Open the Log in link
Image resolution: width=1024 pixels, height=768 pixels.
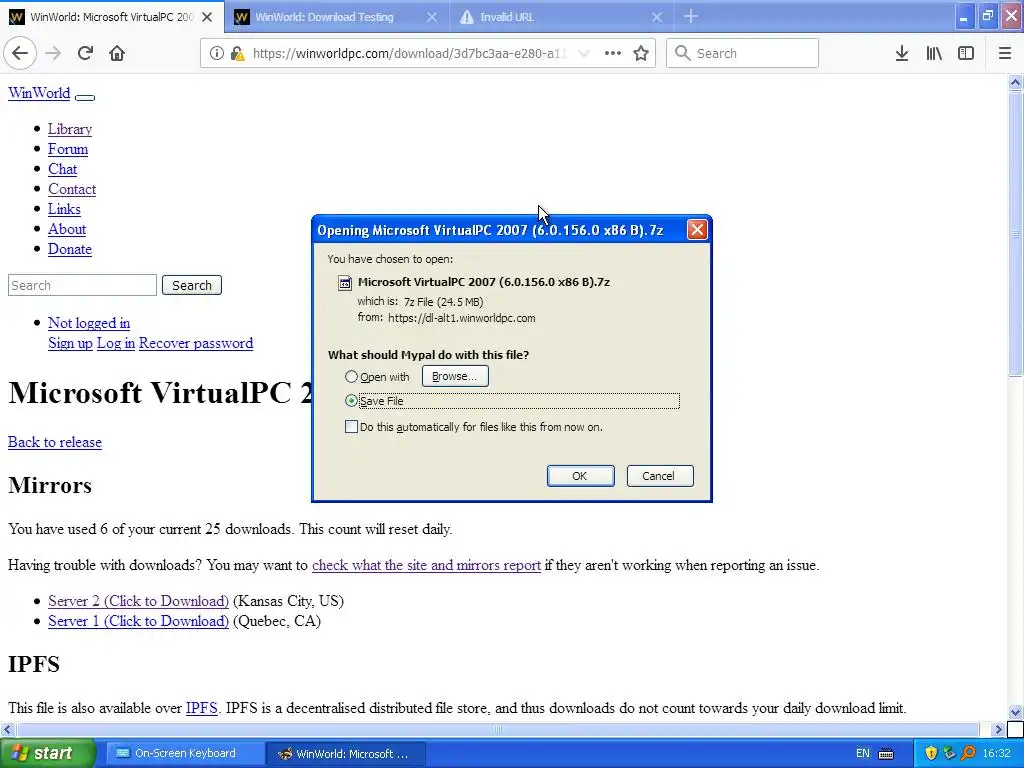[116, 344]
